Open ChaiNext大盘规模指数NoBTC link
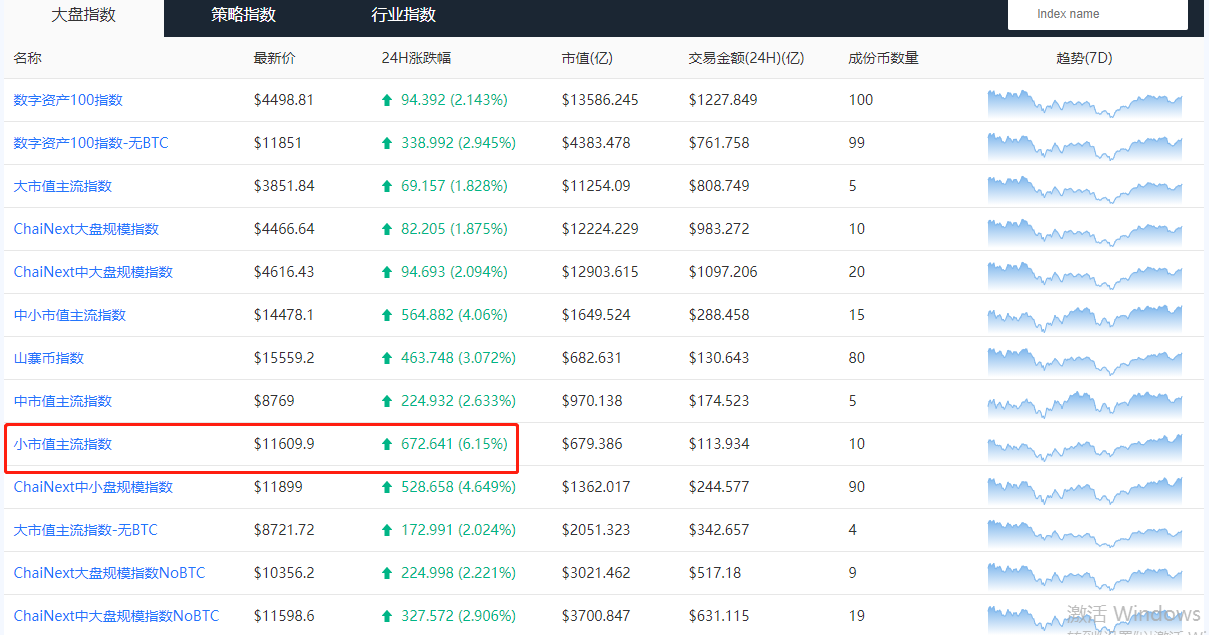 click(x=109, y=573)
